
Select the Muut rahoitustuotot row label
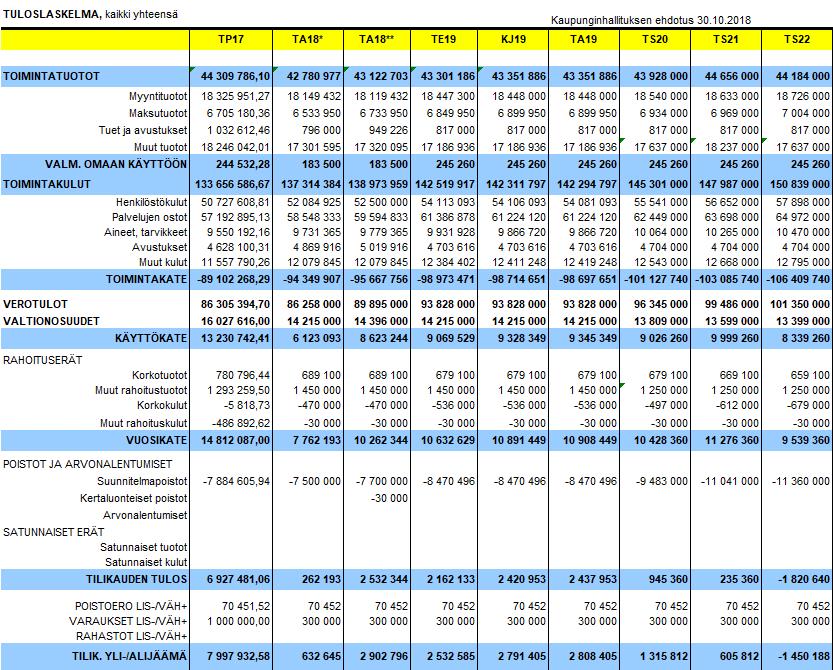pyautogui.click(x=141, y=390)
